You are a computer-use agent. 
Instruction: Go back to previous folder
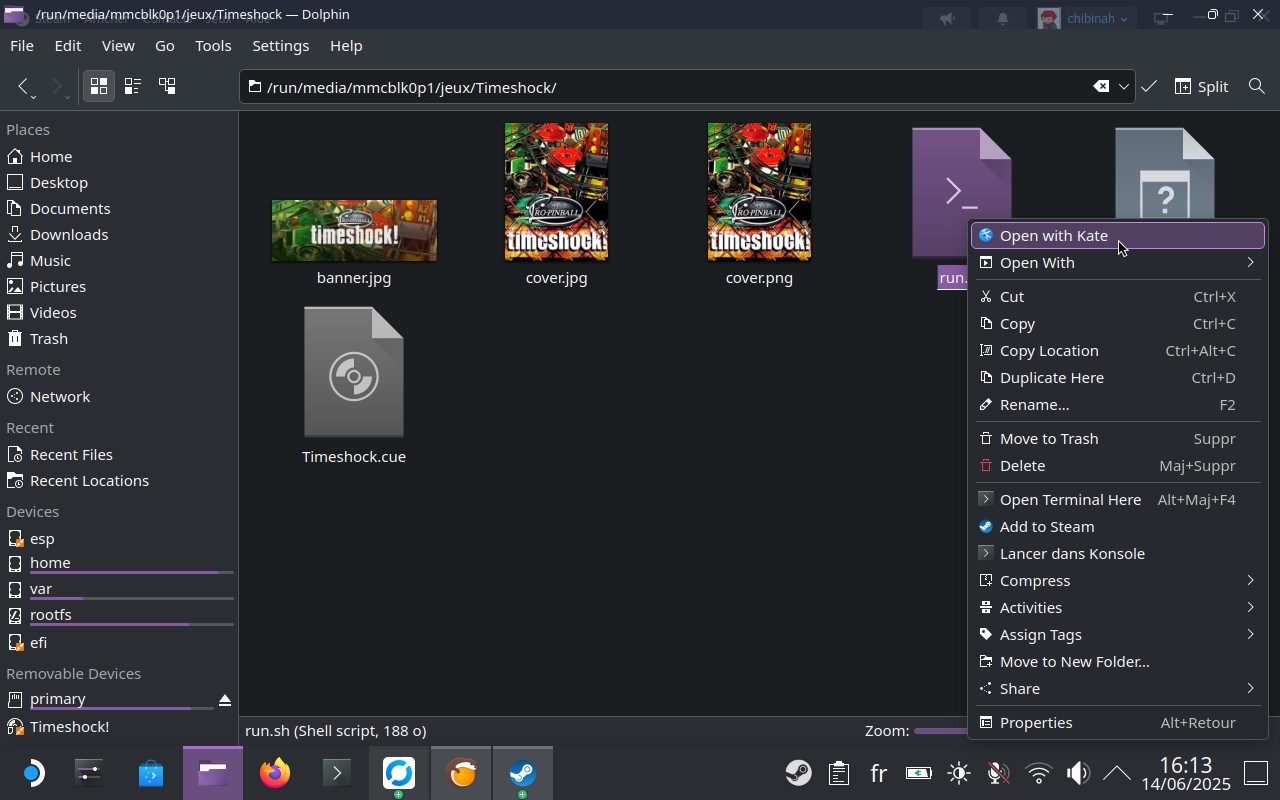(x=25, y=87)
